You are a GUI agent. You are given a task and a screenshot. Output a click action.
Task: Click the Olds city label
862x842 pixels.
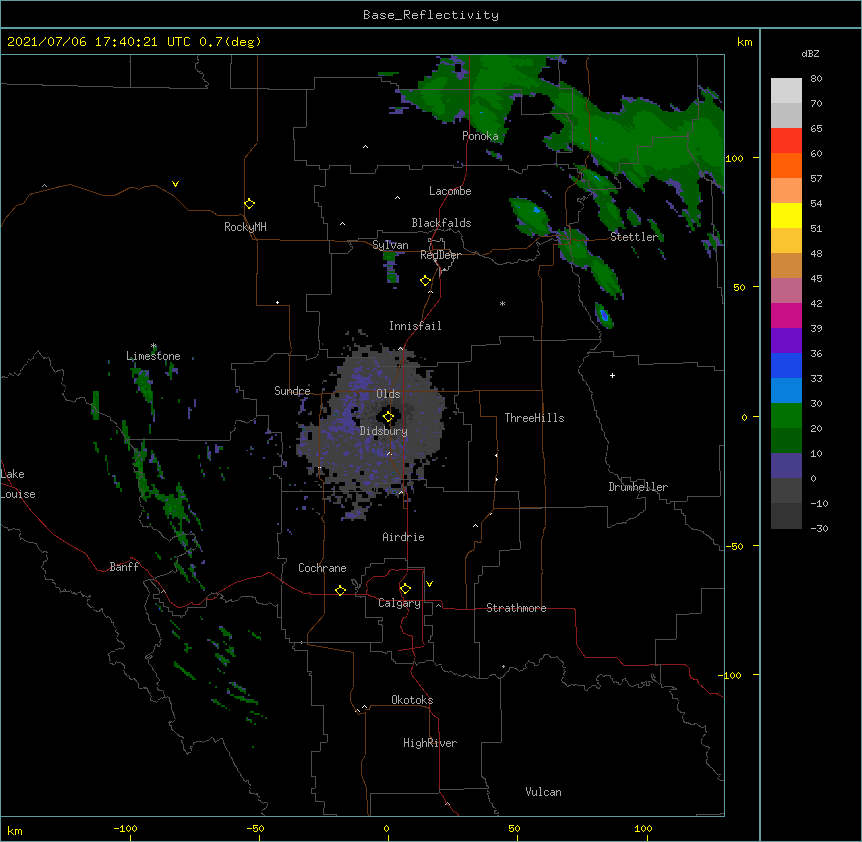pyautogui.click(x=388, y=394)
